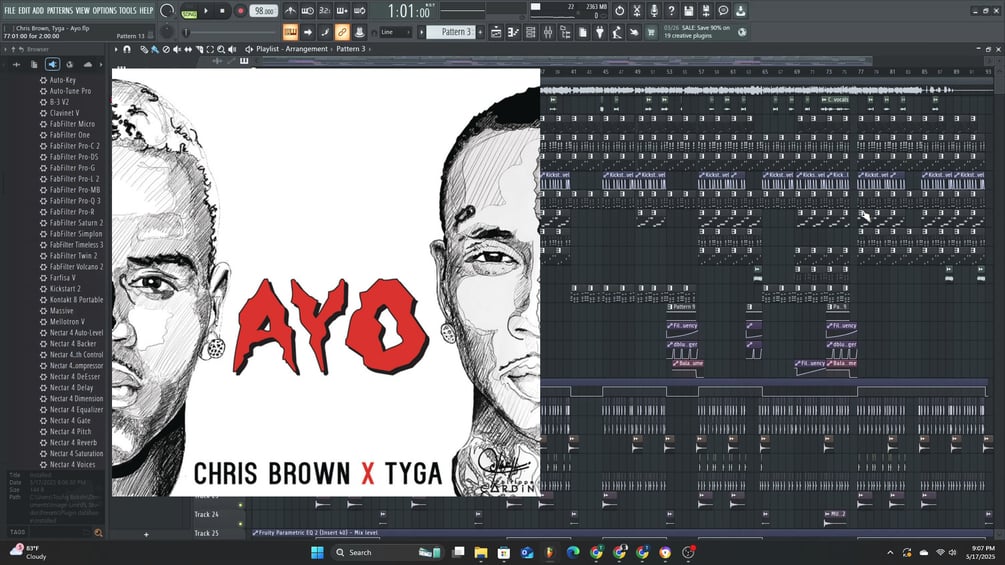
Task: Open the PATTERNS menu
Action: click(60, 10)
